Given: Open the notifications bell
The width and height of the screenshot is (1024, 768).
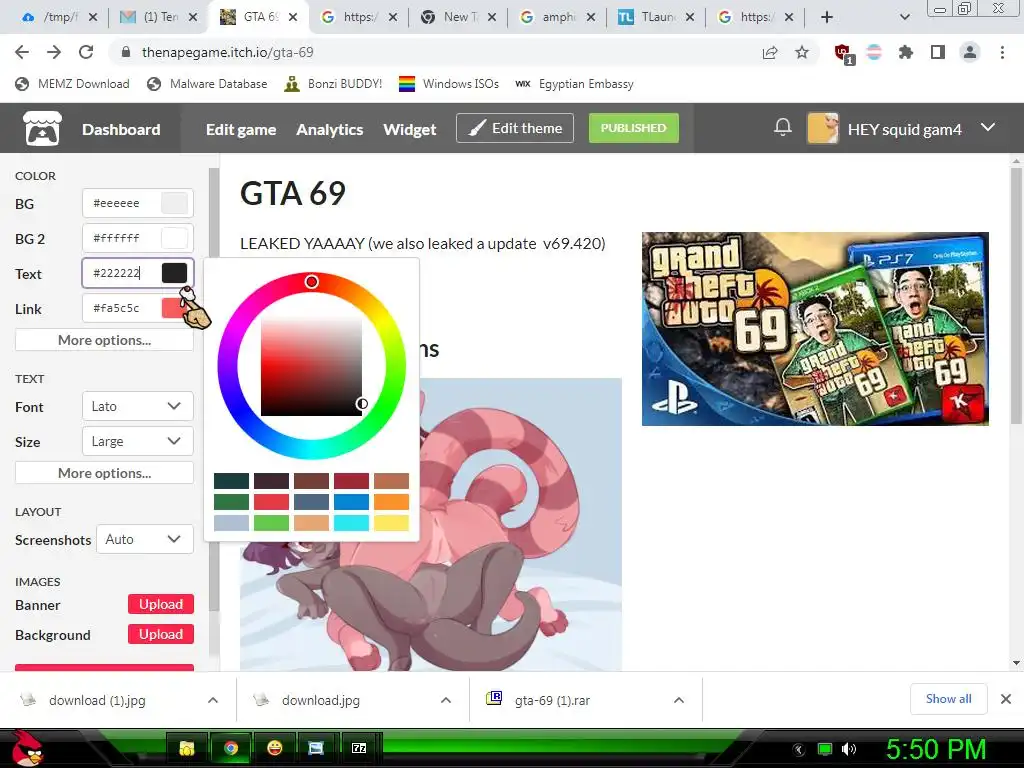Looking at the screenshot, I should [782, 128].
